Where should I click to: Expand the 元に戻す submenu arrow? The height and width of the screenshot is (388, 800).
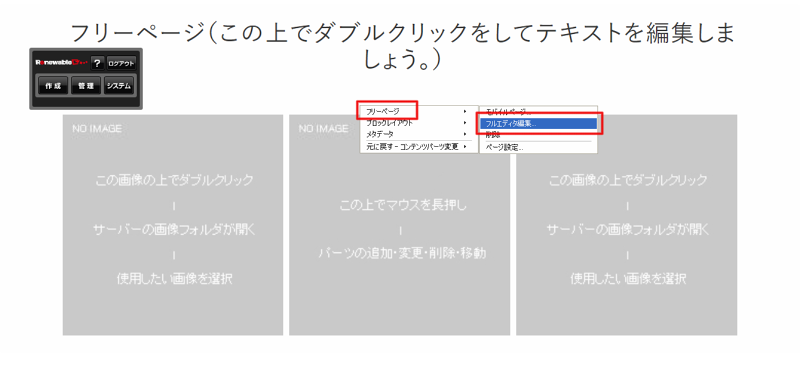point(464,147)
